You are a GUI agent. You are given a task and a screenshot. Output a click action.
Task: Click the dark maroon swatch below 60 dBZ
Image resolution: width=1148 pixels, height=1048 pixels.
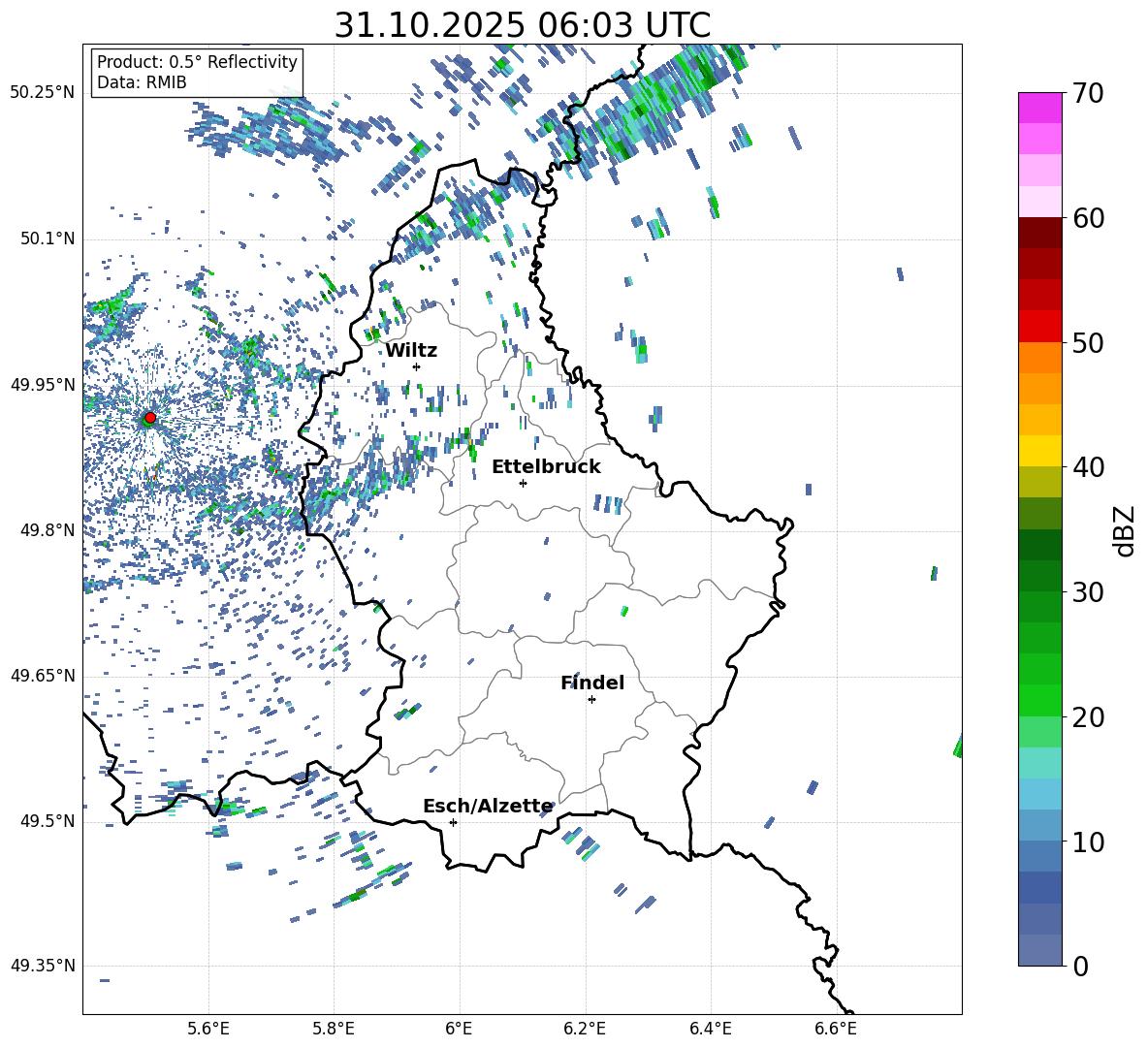(x=1039, y=233)
